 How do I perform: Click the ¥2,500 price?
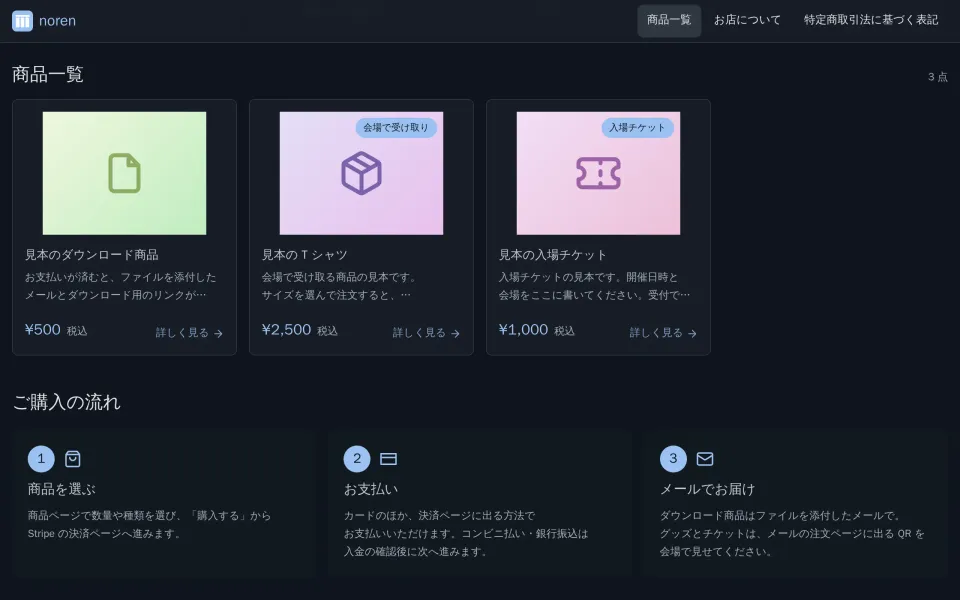tap(287, 329)
